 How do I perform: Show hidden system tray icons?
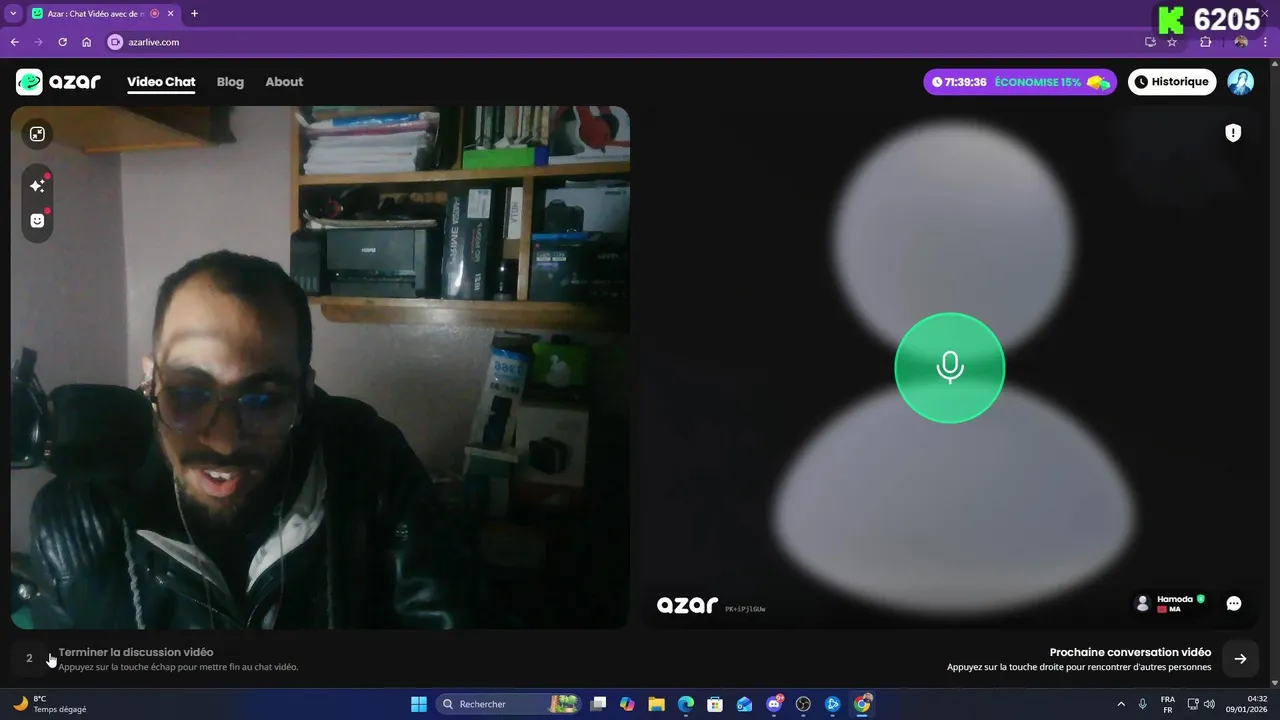click(x=1120, y=704)
